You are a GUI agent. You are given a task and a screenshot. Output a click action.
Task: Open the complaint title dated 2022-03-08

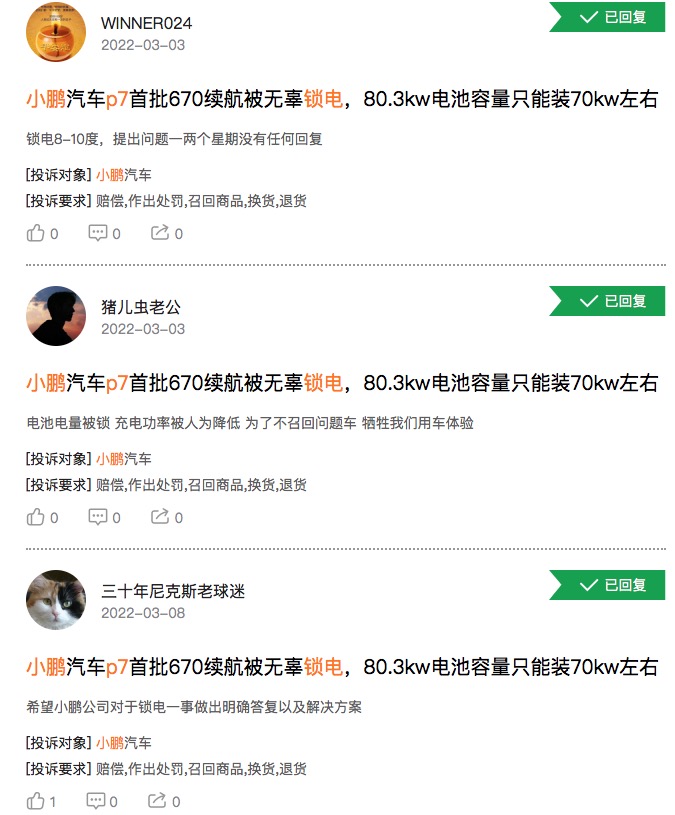pos(342,667)
